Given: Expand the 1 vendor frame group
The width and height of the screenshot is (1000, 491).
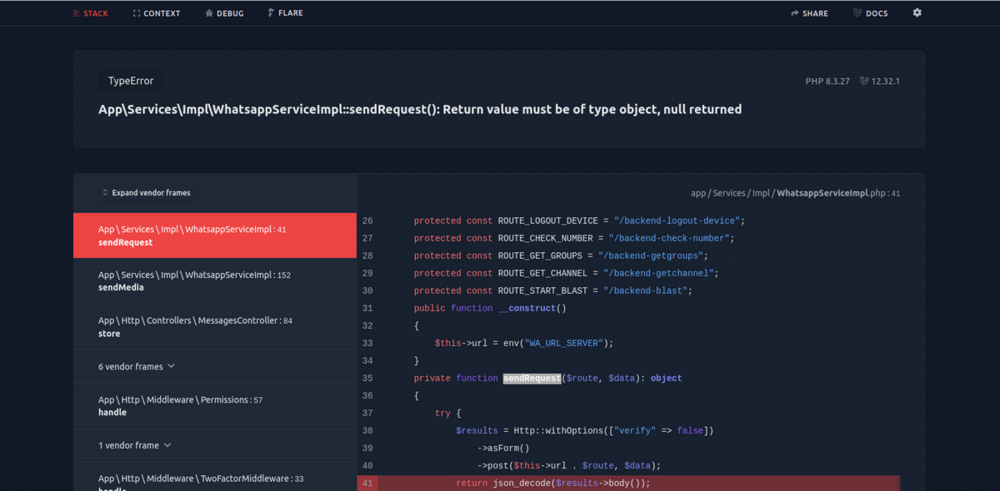Looking at the screenshot, I should (134, 445).
